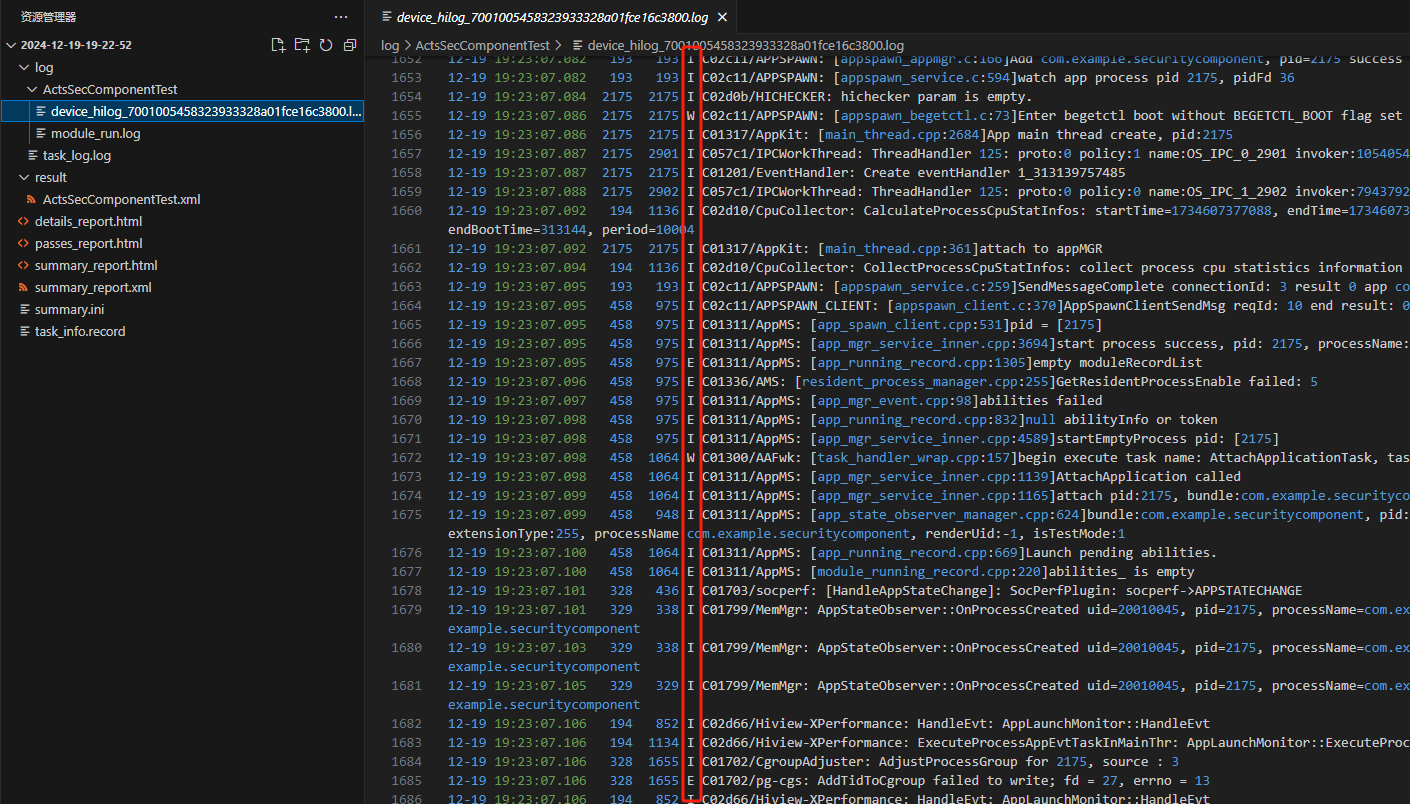1410x804 pixels.
Task: Open ActsSecComponentTest.xml under result
Action: pos(122,199)
